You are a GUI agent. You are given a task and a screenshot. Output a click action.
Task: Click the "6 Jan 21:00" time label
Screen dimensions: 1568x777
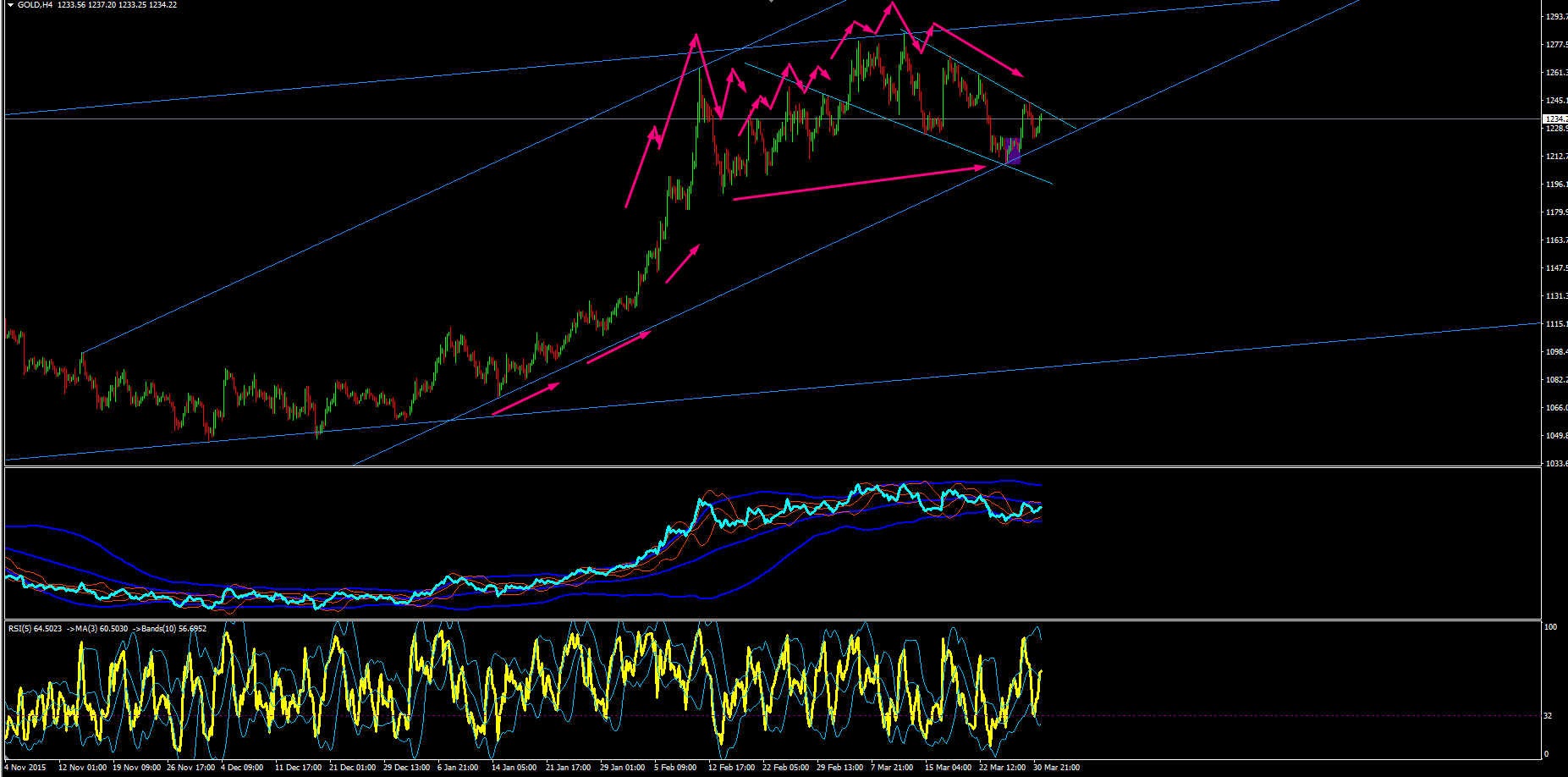click(458, 768)
